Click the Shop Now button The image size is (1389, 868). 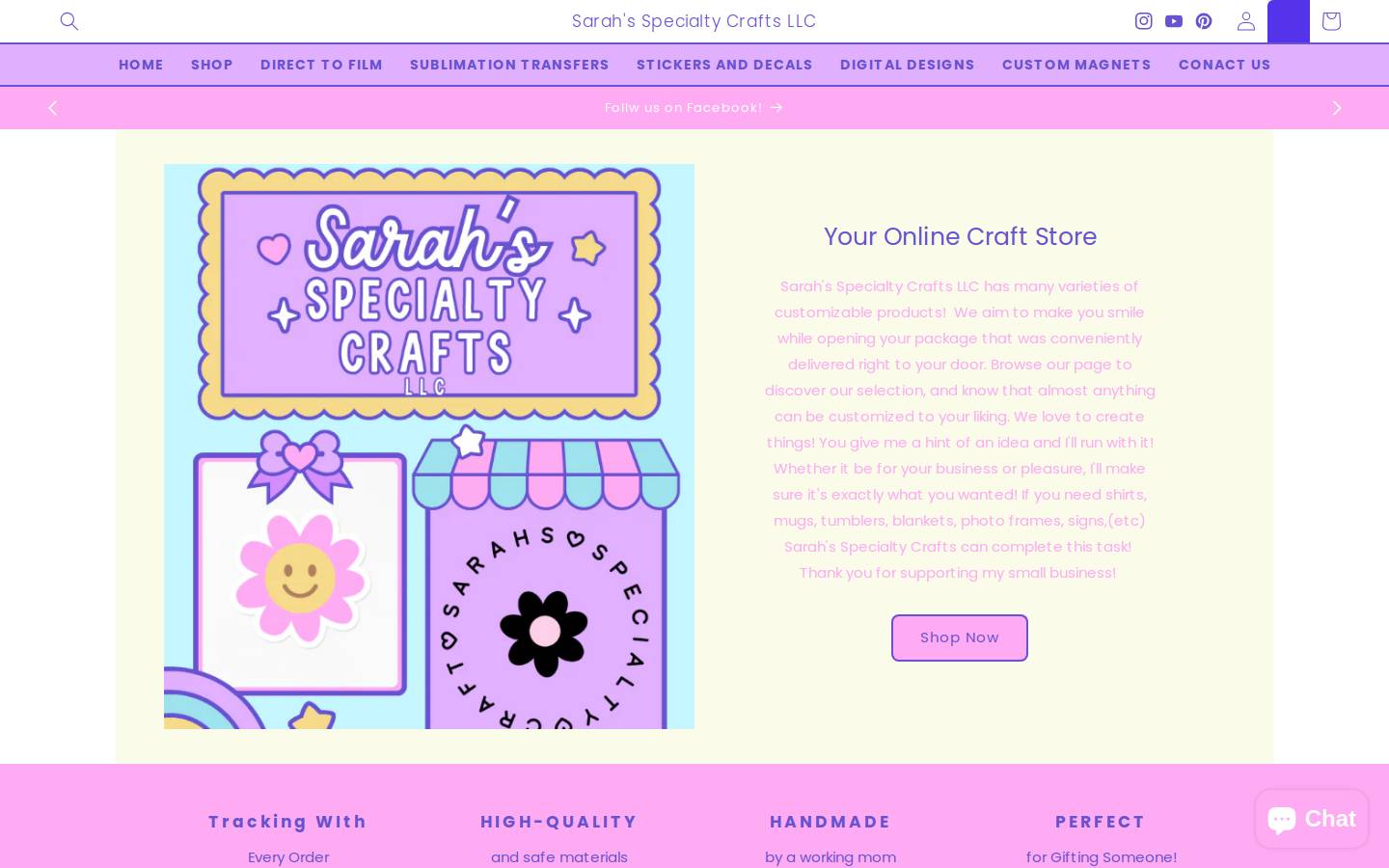[960, 637]
